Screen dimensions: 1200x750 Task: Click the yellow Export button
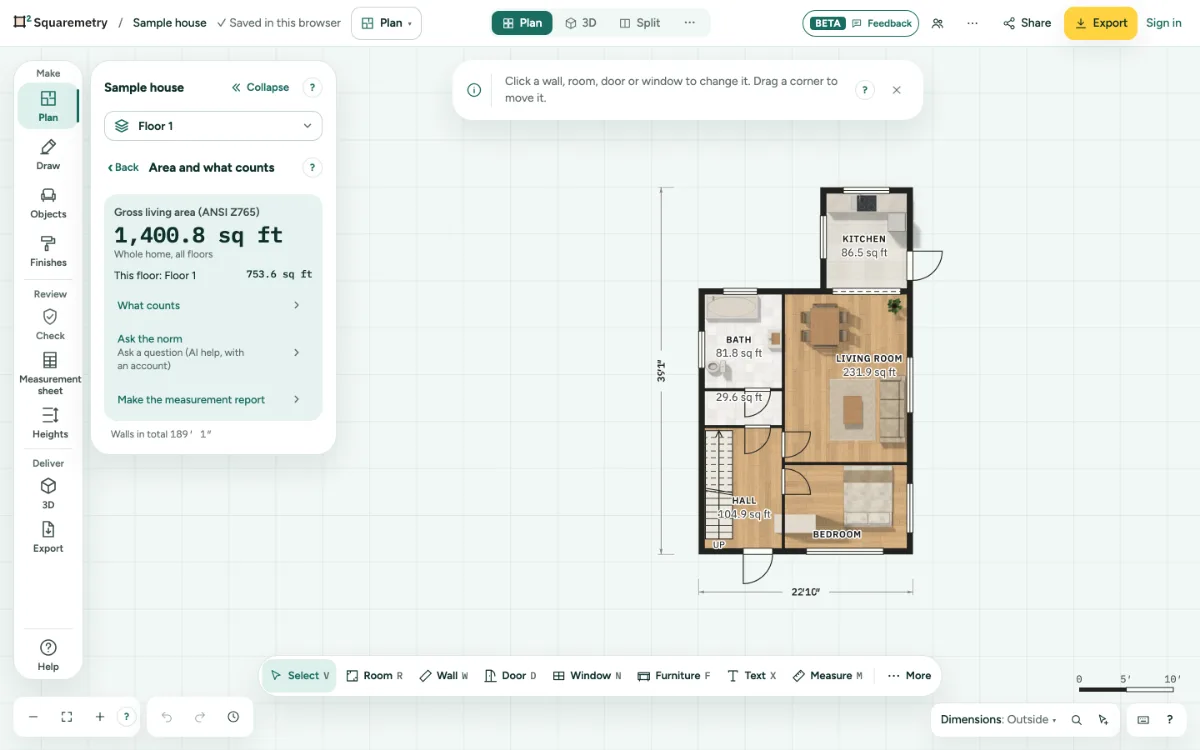[1100, 23]
